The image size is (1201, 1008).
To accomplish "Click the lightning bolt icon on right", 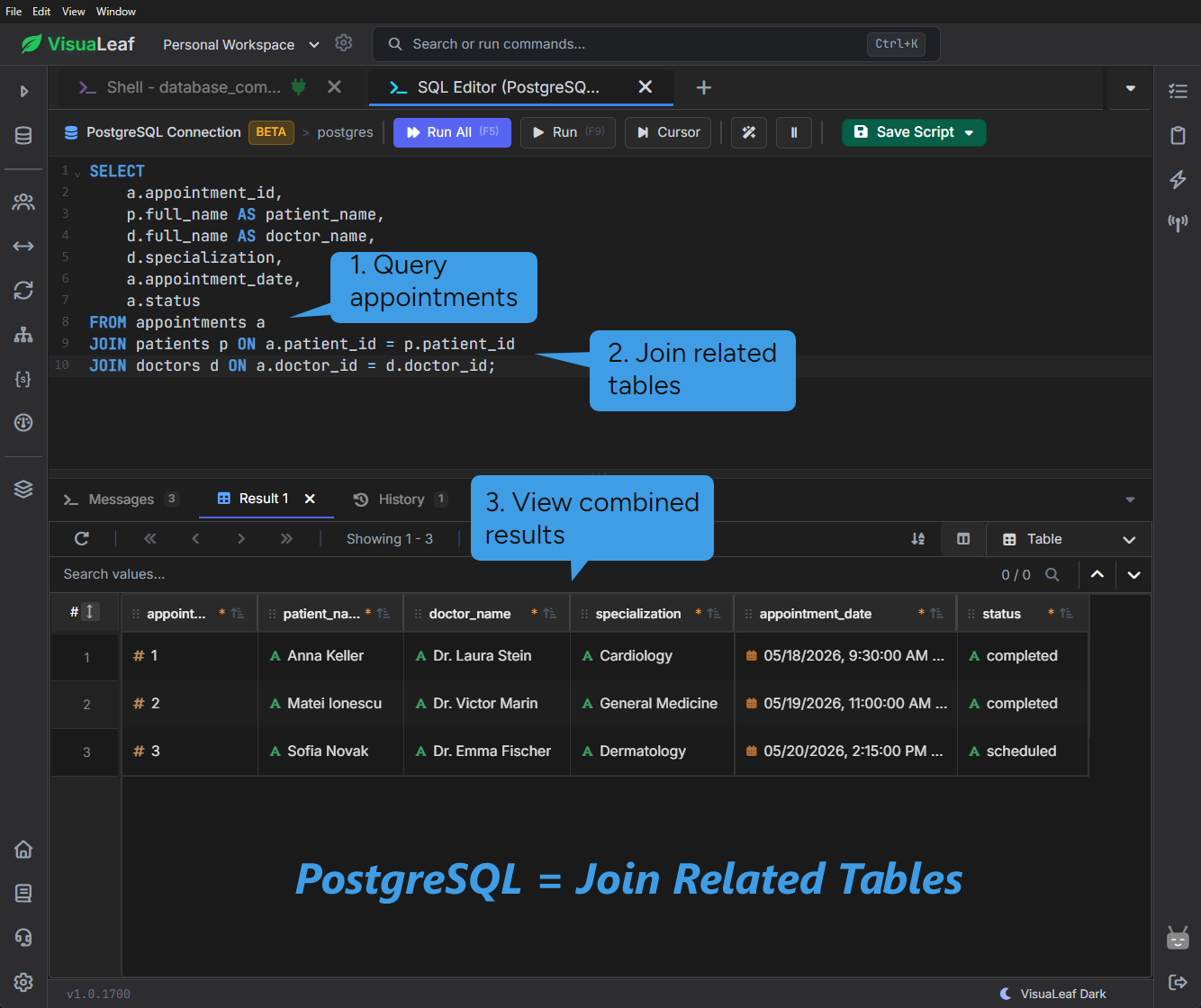I will [1178, 179].
